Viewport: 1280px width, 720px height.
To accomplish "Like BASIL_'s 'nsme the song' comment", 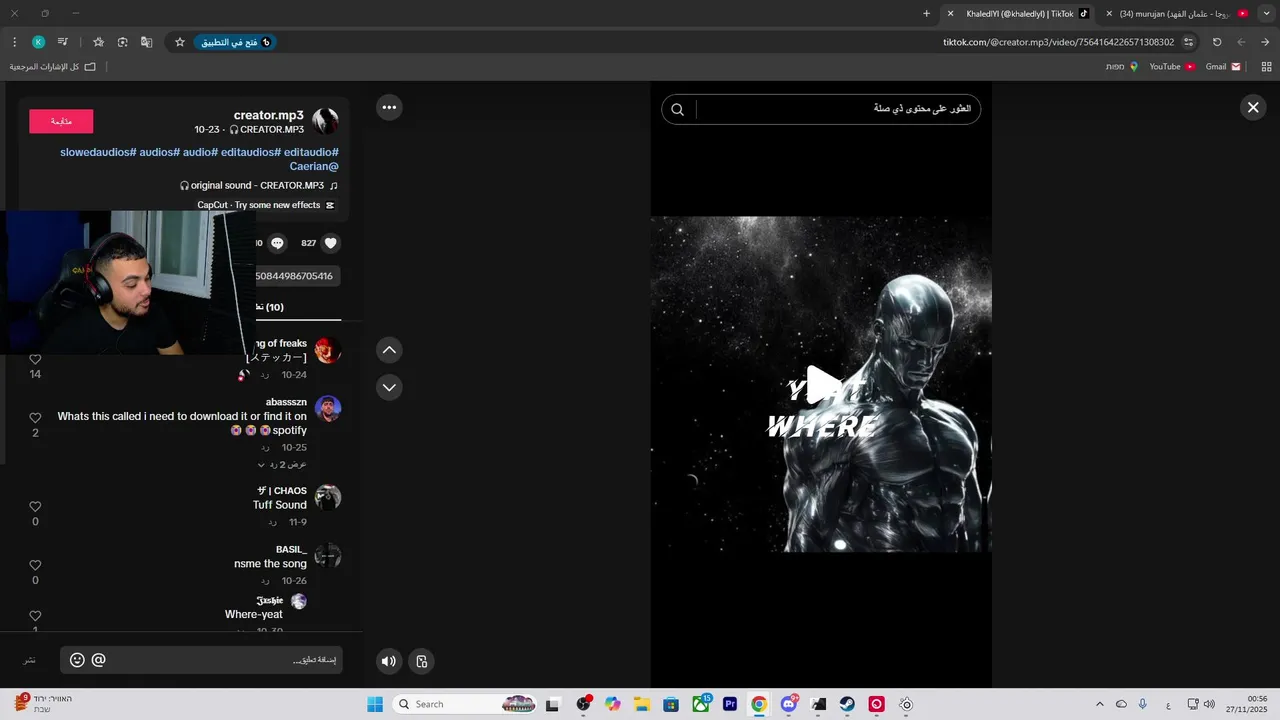I will [x=35, y=565].
